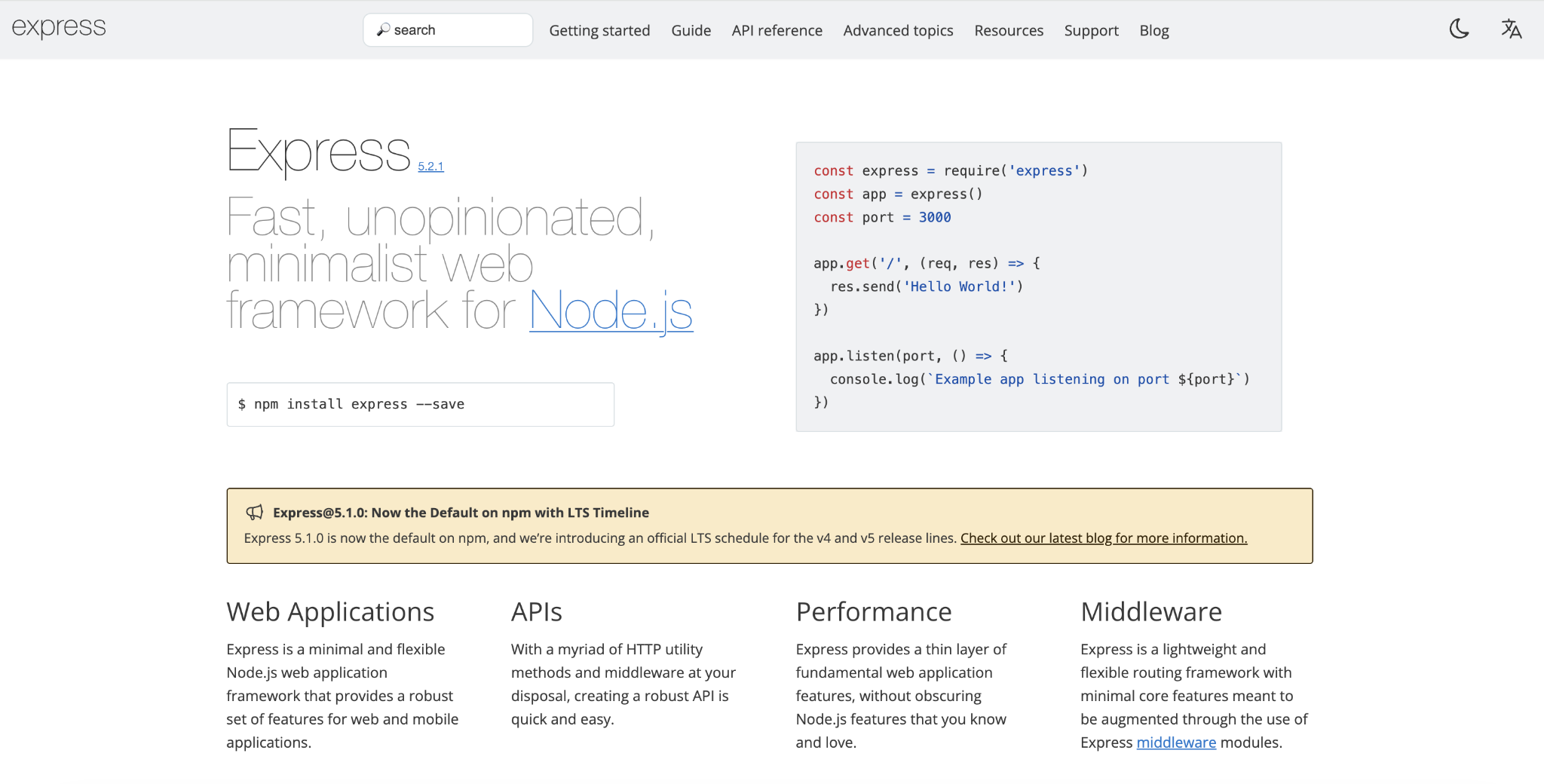Click the res.send('Hello World!') code line

pyautogui.click(x=927, y=286)
